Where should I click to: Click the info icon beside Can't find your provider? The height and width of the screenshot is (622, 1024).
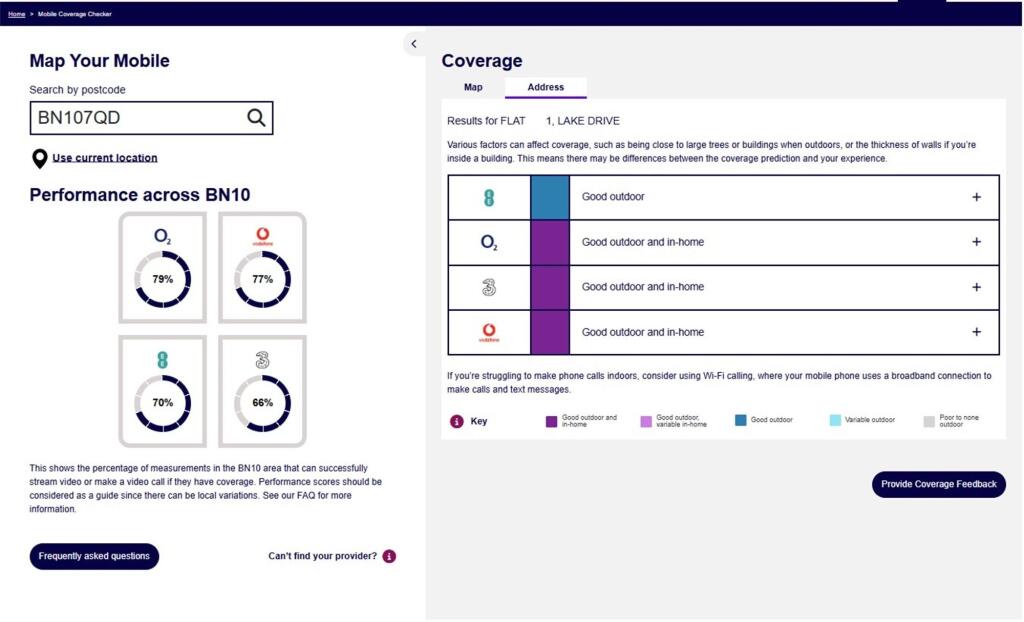(389, 556)
